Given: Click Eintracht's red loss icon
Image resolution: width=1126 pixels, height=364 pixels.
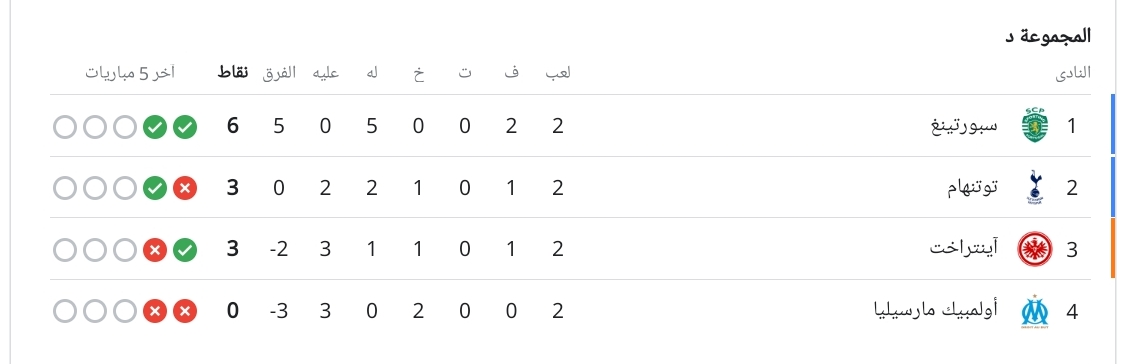Looking at the screenshot, I should coord(155,250).
